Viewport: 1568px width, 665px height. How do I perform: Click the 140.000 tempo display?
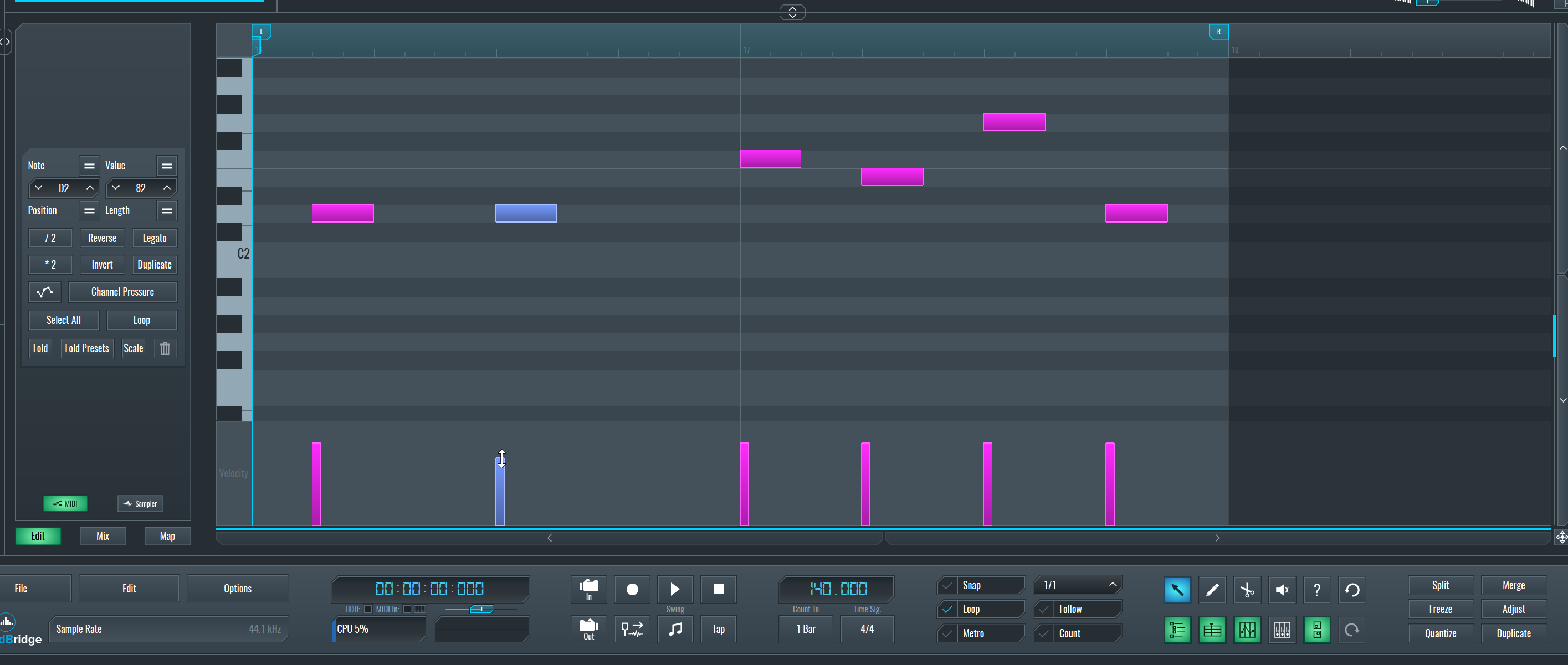(x=835, y=587)
